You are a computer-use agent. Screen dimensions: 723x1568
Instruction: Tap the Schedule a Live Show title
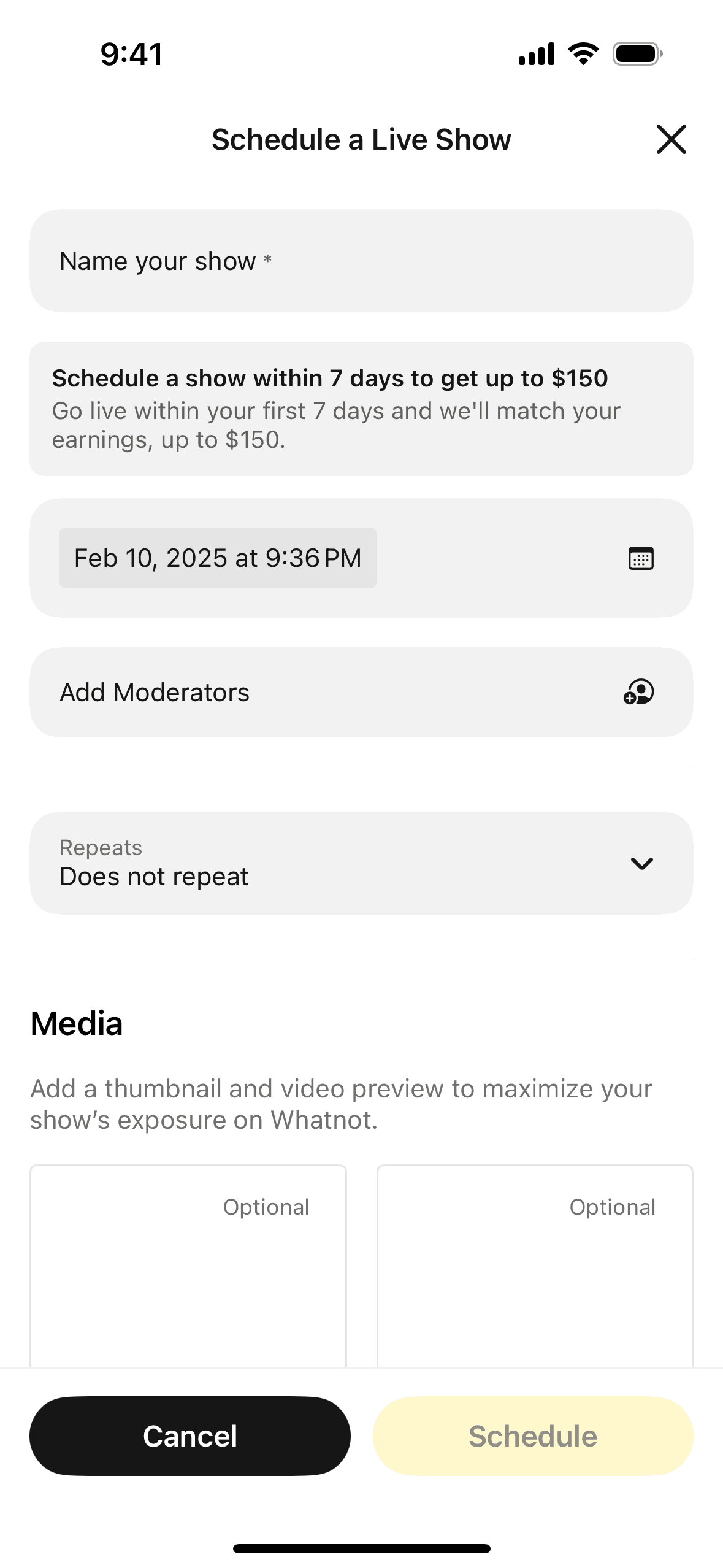point(361,140)
